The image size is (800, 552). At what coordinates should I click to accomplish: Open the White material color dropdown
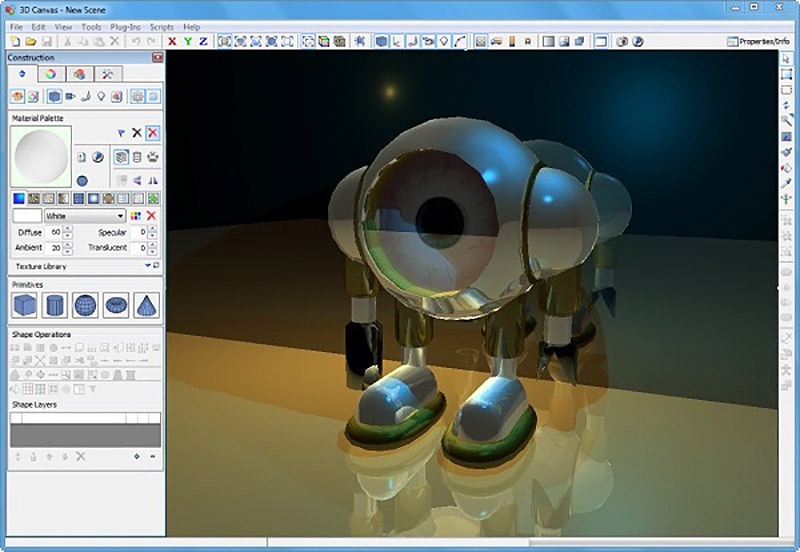[121, 216]
